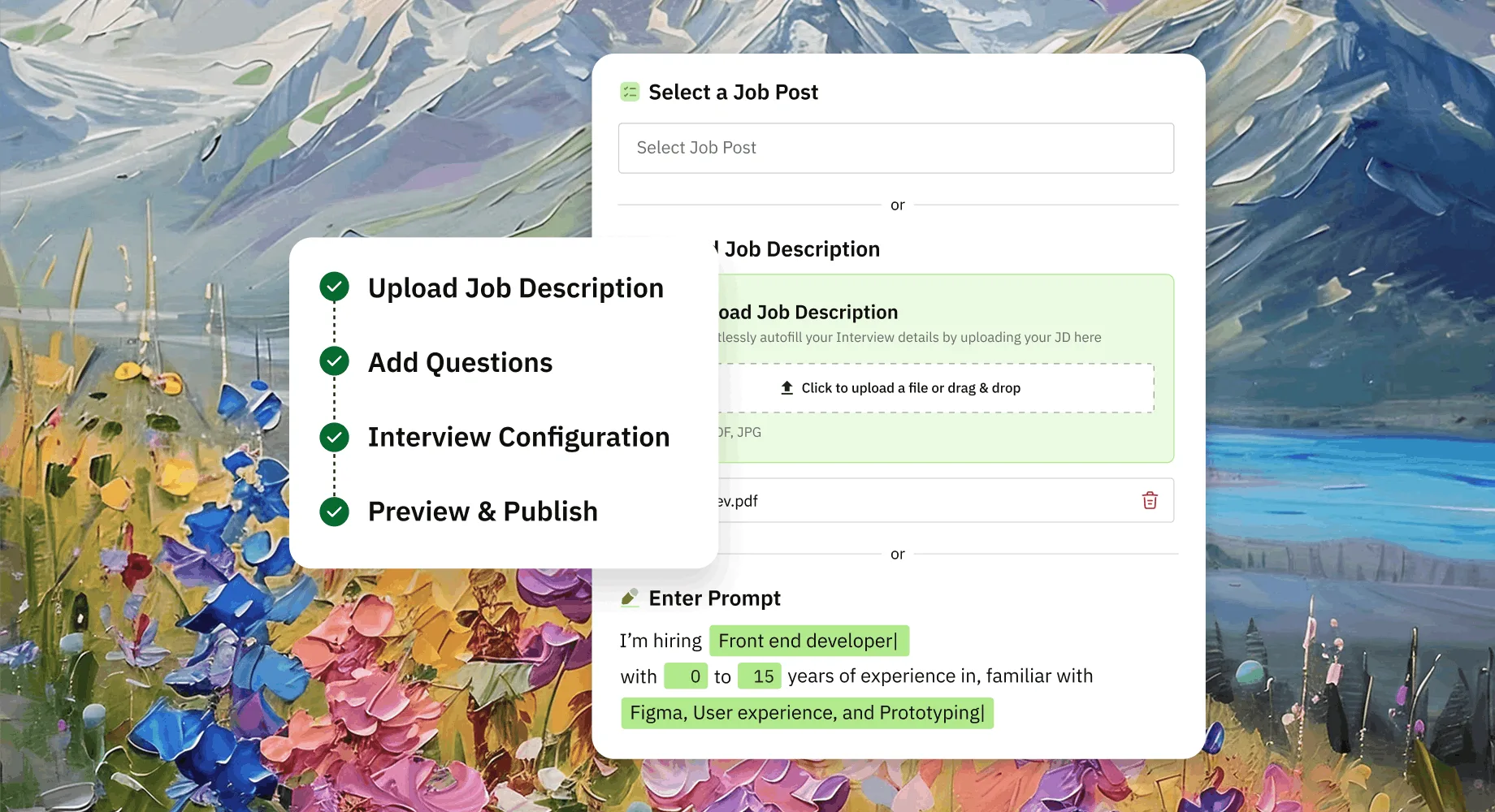Screen dimensions: 1495x812
Task: Toggle the Add Questions step checkmark
Action: click(334, 361)
